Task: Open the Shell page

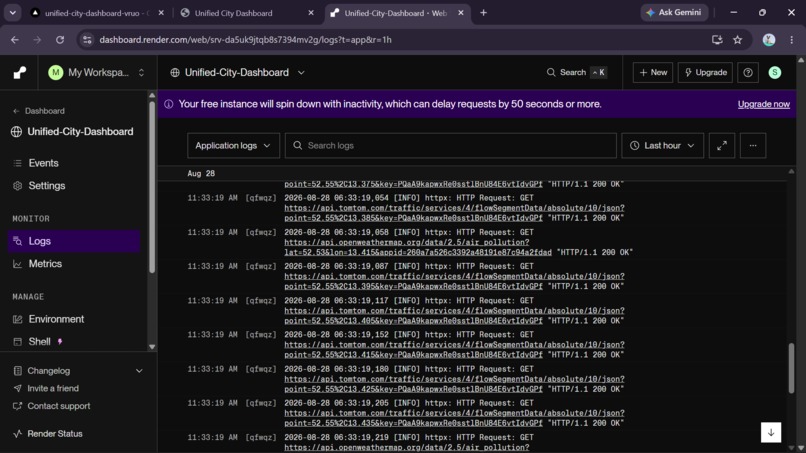Action: pos(39,341)
